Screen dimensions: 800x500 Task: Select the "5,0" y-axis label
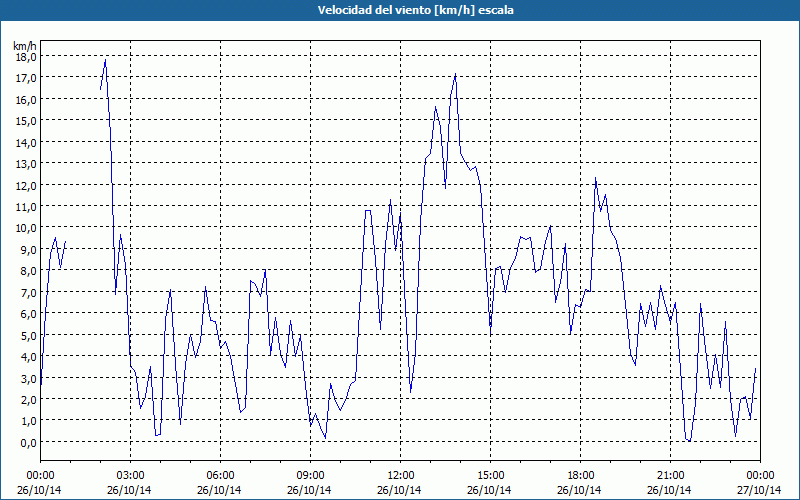[29, 336]
